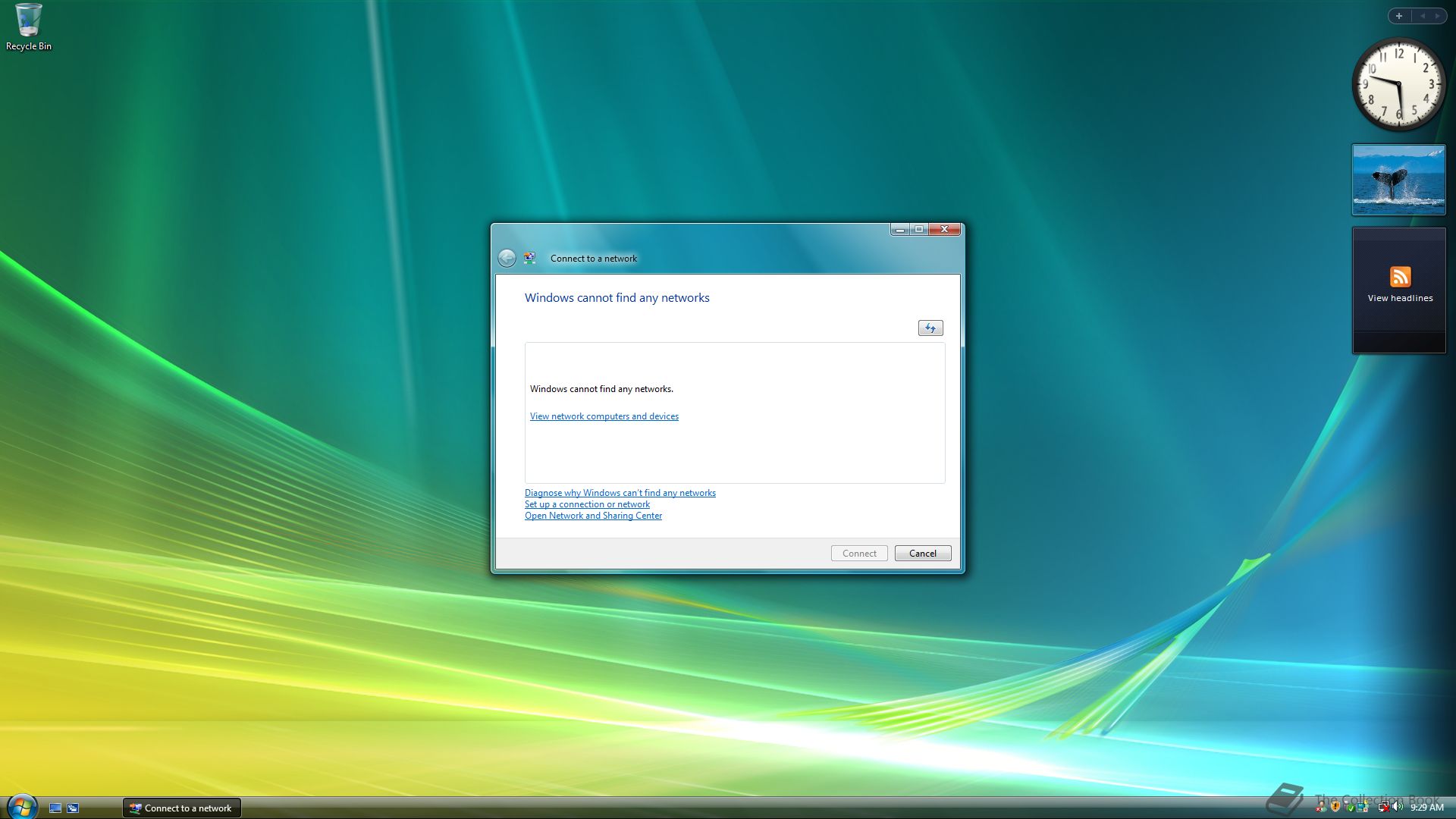Click the 'Windows cannot find any networks' heading
This screenshot has height=819, width=1456.
[x=617, y=298]
